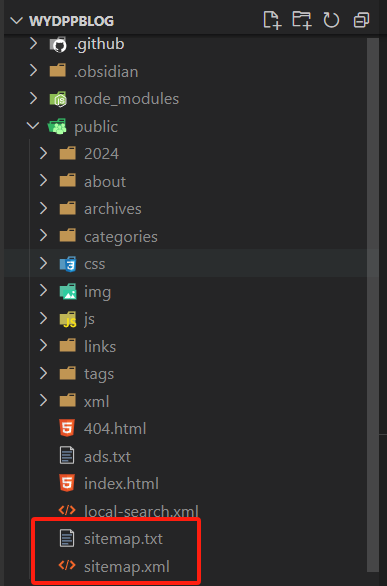The width and height of the screenshot is (387, 586).
Task: Click the HTML5 icon beside index.html
Action: pos(67,484)
